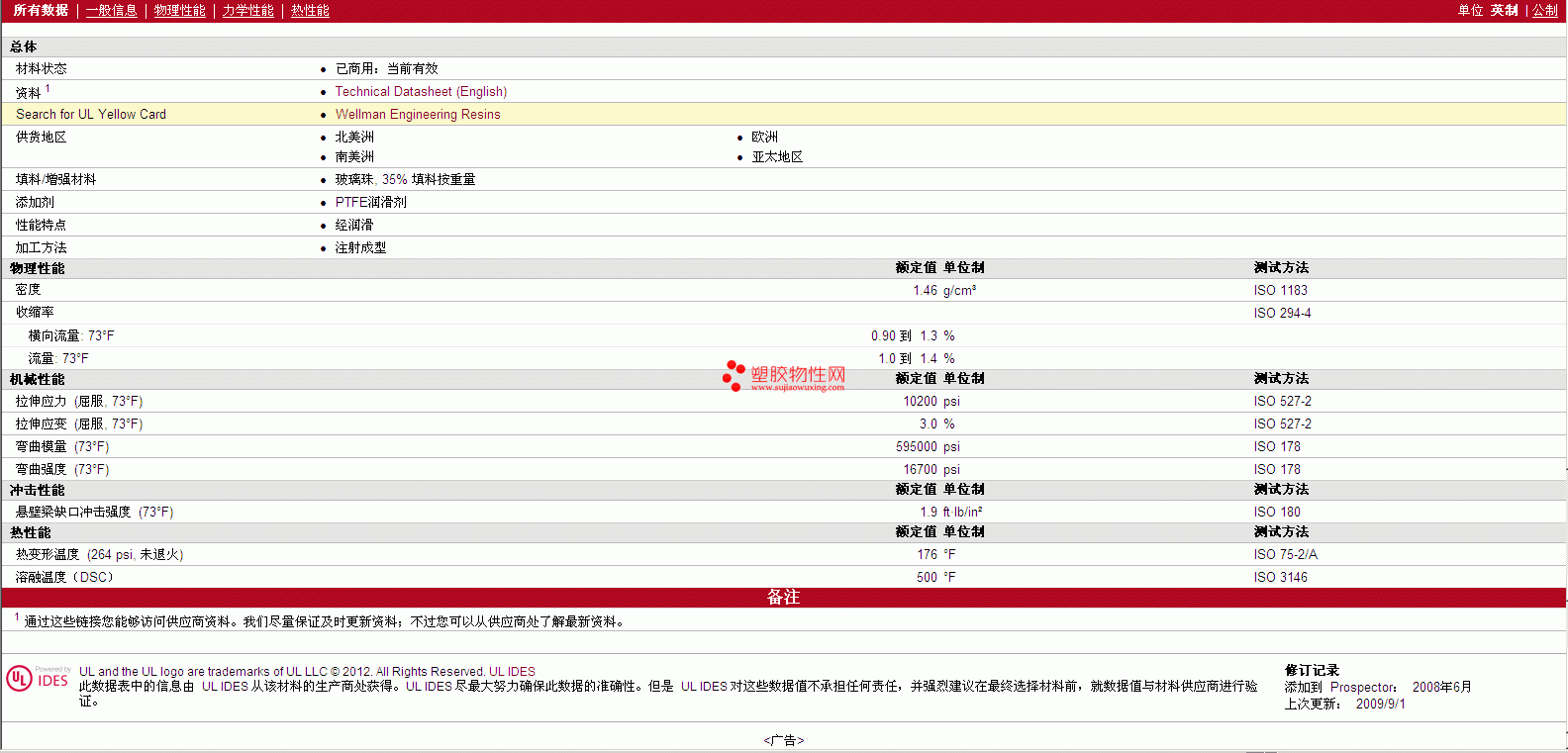The height and width of the screenshot is (753, 1568).
Task: Click PTFE润滑剂 additive text
Action: pos(370,202)
